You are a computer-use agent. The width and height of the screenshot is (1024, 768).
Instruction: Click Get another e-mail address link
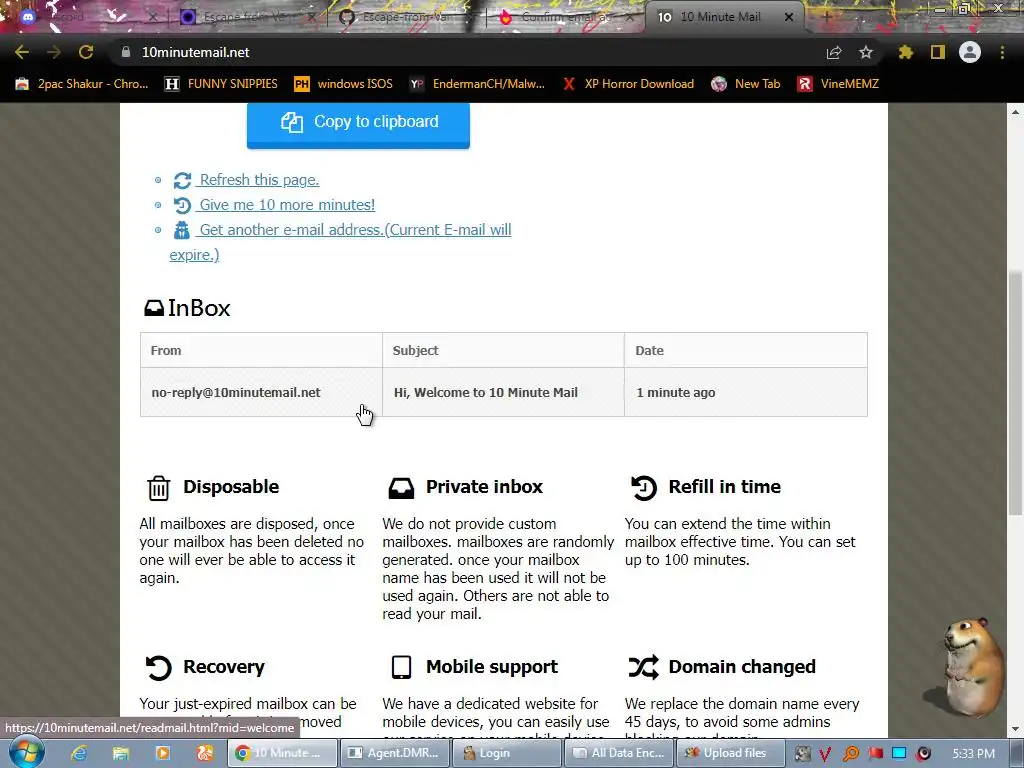340,242
